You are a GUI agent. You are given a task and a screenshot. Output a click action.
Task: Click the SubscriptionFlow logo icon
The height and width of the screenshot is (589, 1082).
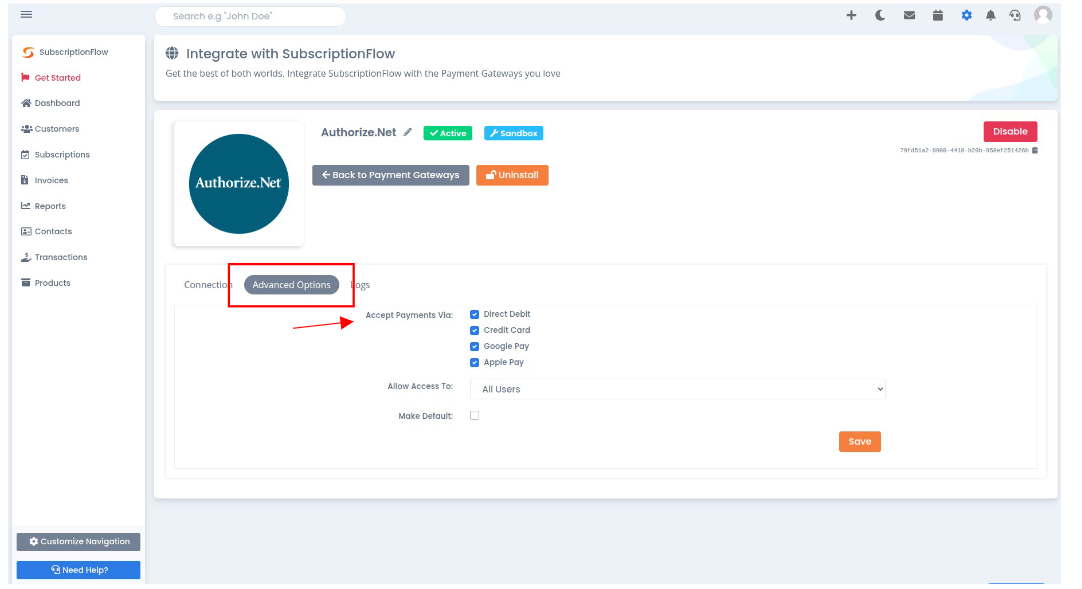pyautogui.click(x=28, y=52)
